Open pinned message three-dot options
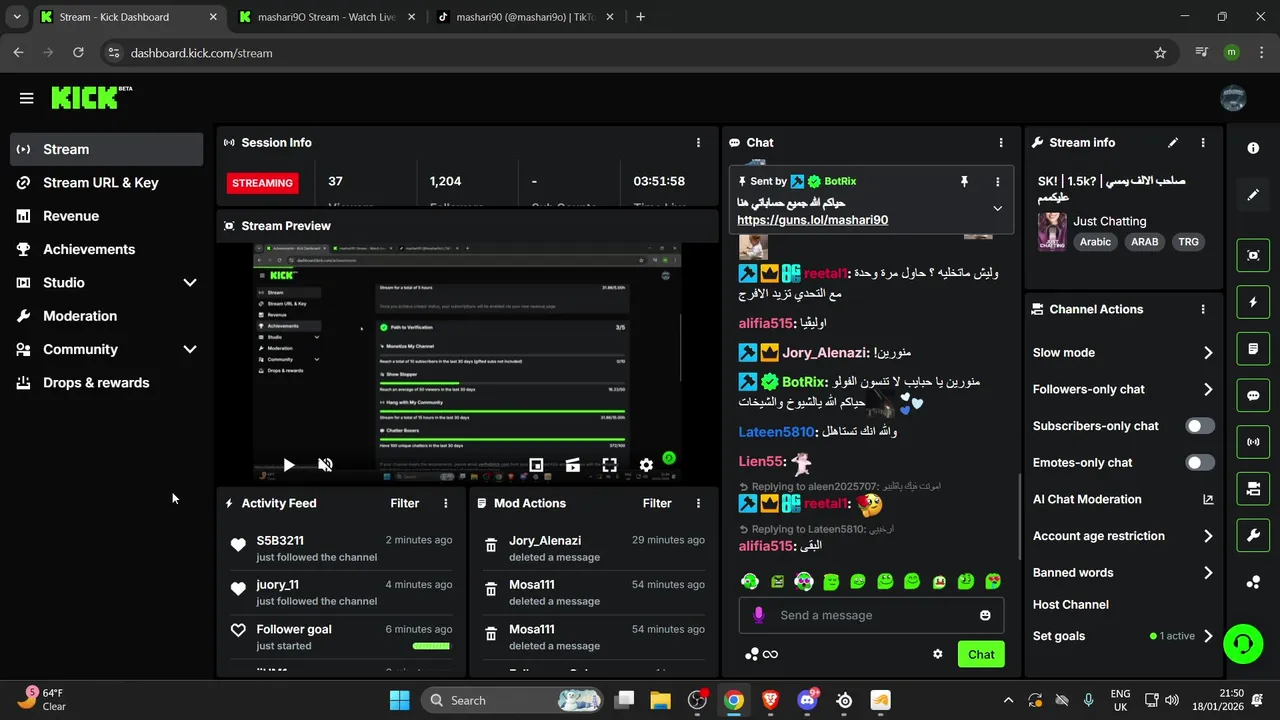This screenshot has width=1280, height=720. [997, 182]
